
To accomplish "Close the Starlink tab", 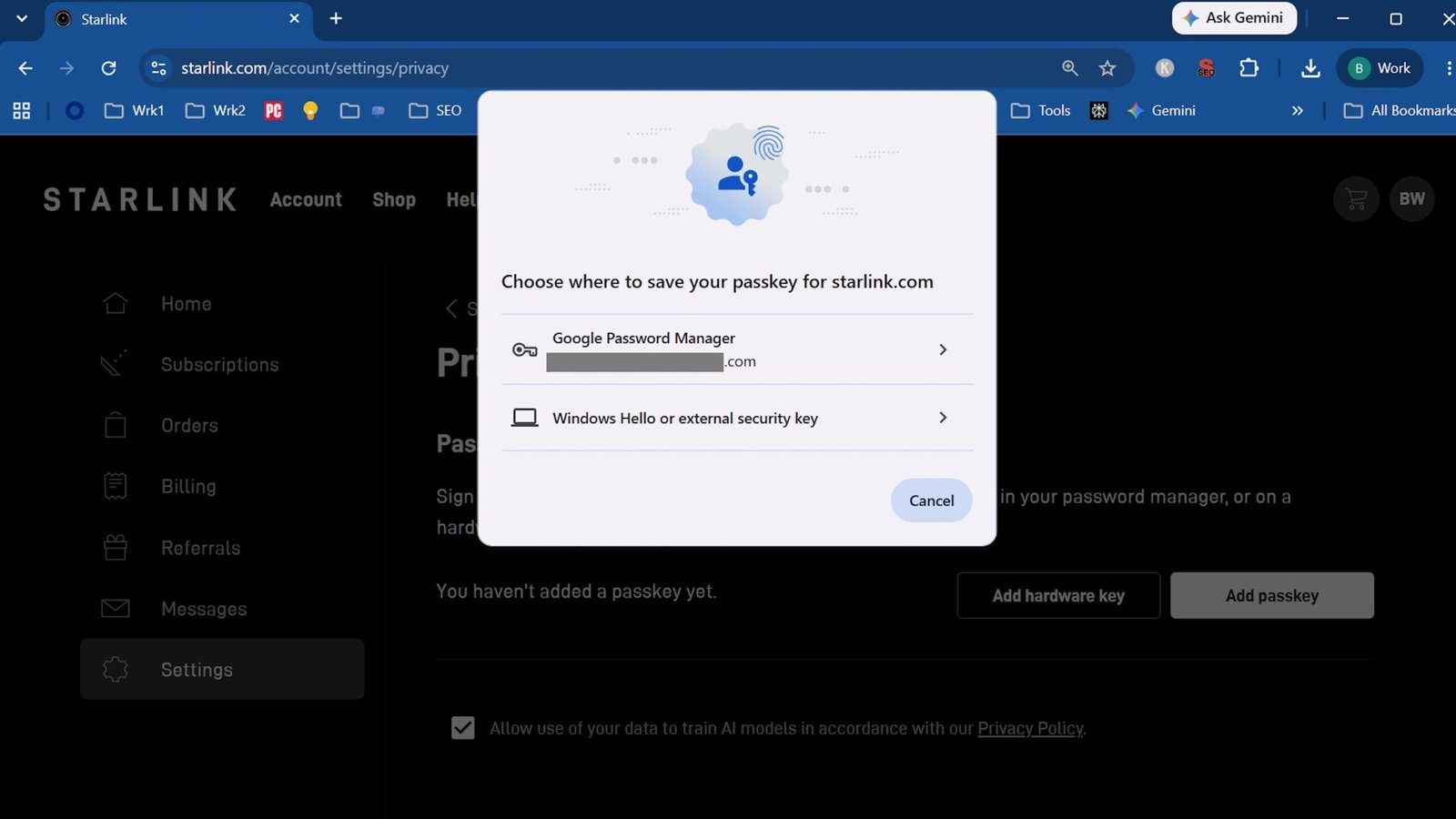I will coord(294,18).
